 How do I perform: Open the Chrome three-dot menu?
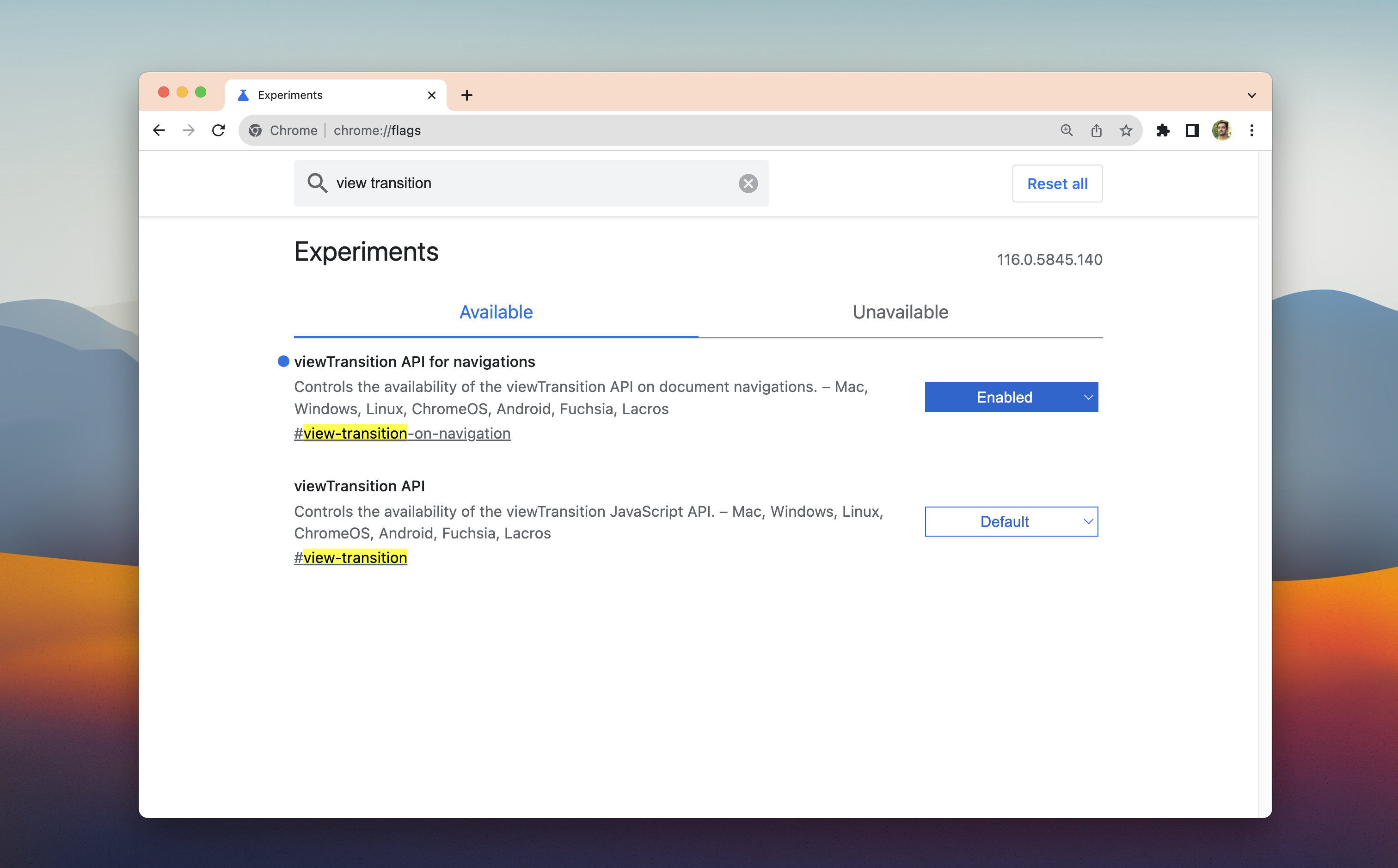point(1251,130)
